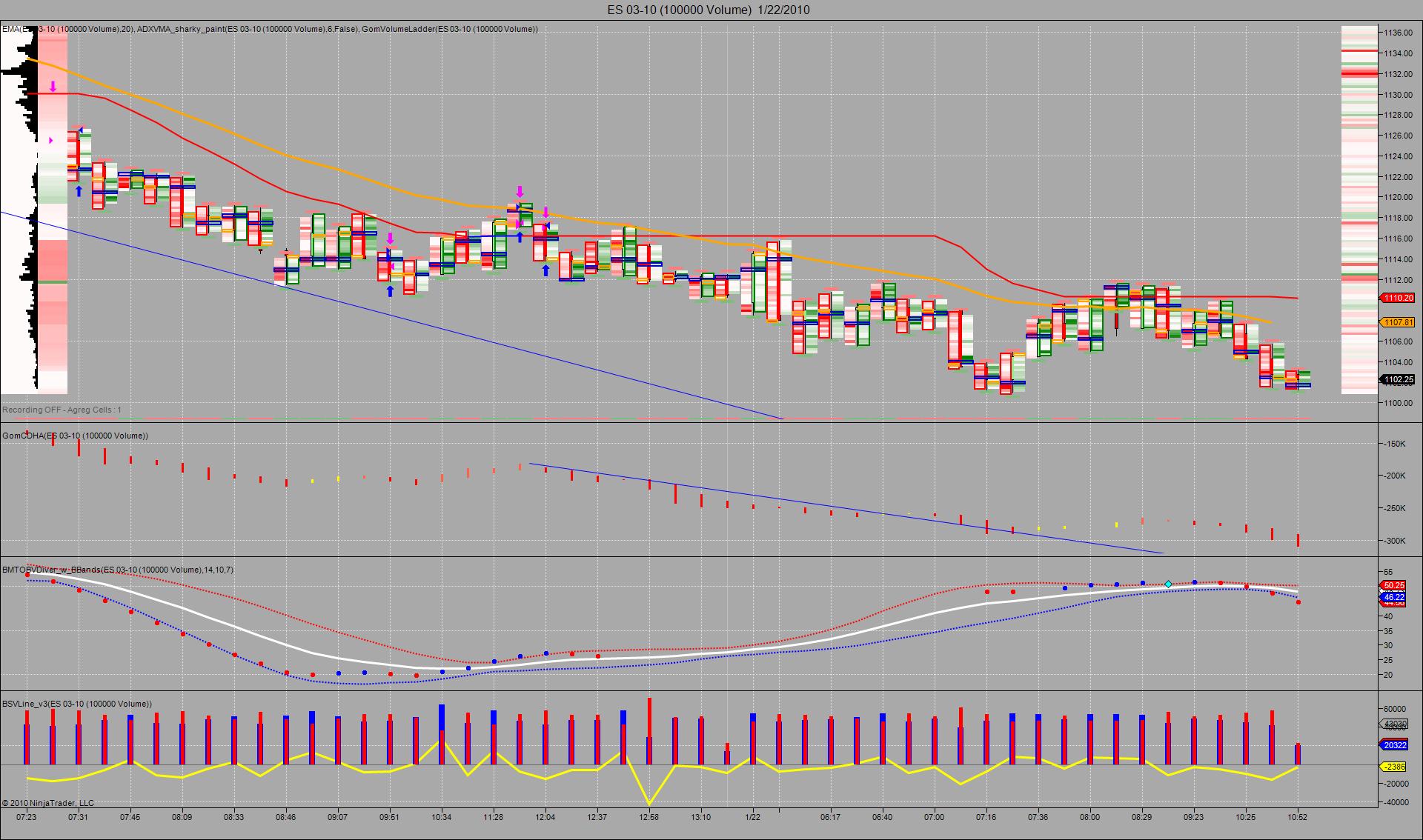Screen dimensions: 1423x840
Task: Click the -150K axis label
Action: click(x=1394, y=444)
